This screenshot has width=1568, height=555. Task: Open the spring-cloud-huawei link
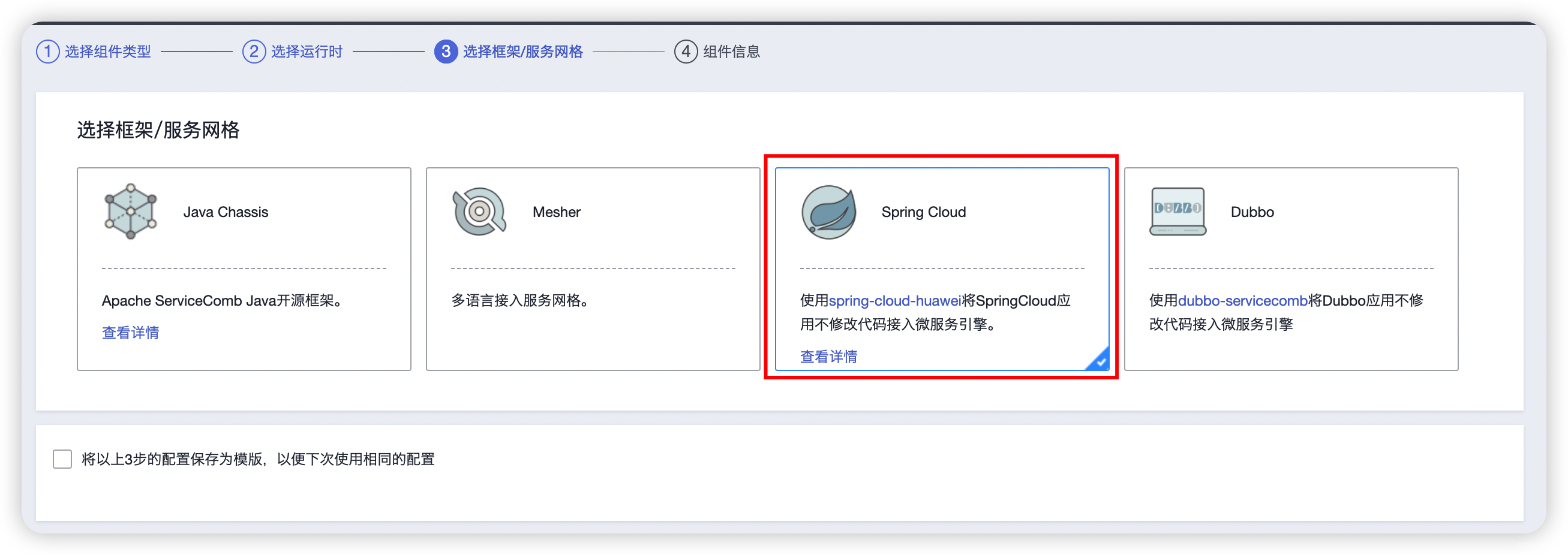pyautogui.click(x=895, y=300)
